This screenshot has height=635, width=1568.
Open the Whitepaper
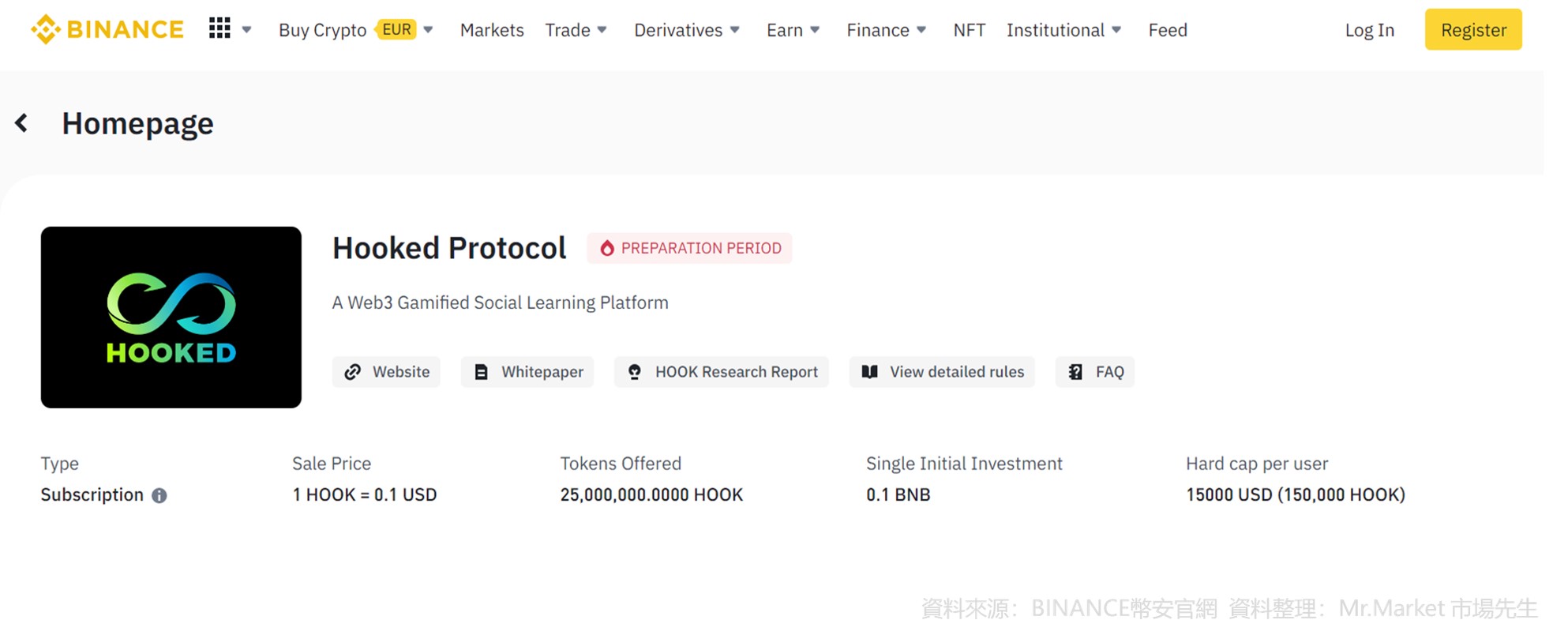tap(527, 372)
